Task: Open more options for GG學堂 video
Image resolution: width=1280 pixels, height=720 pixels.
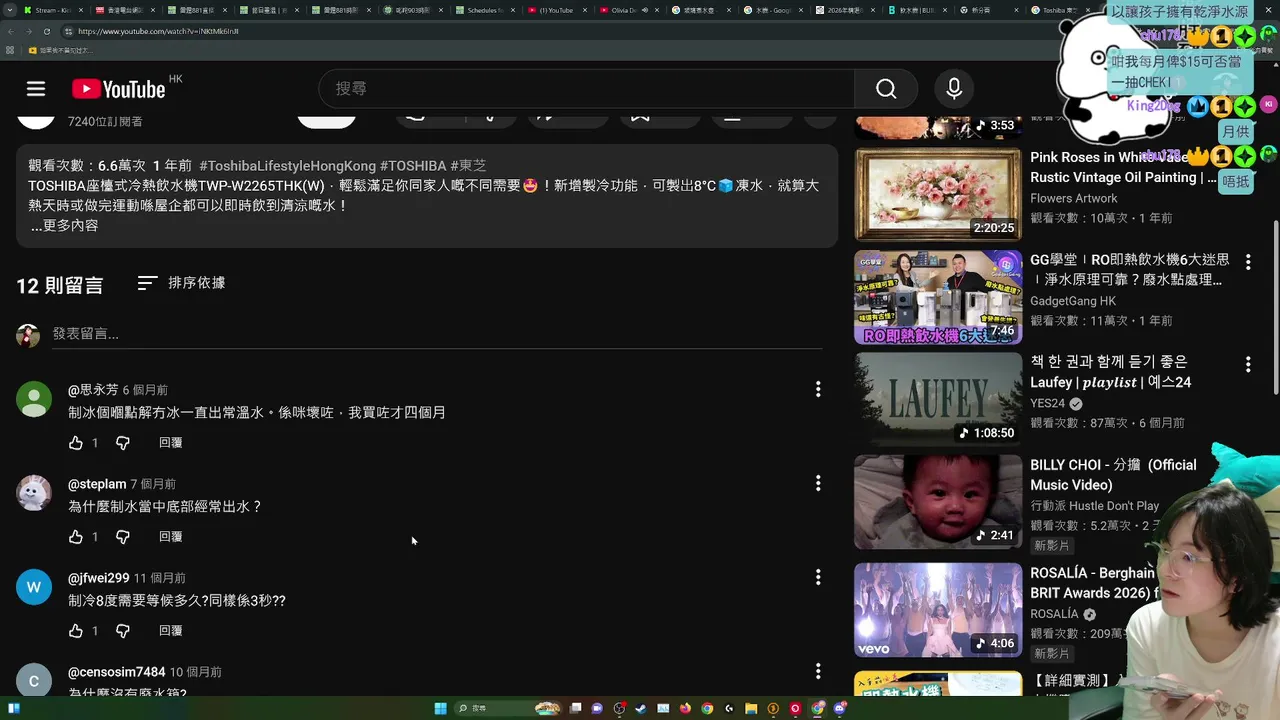Action: 1248,262
